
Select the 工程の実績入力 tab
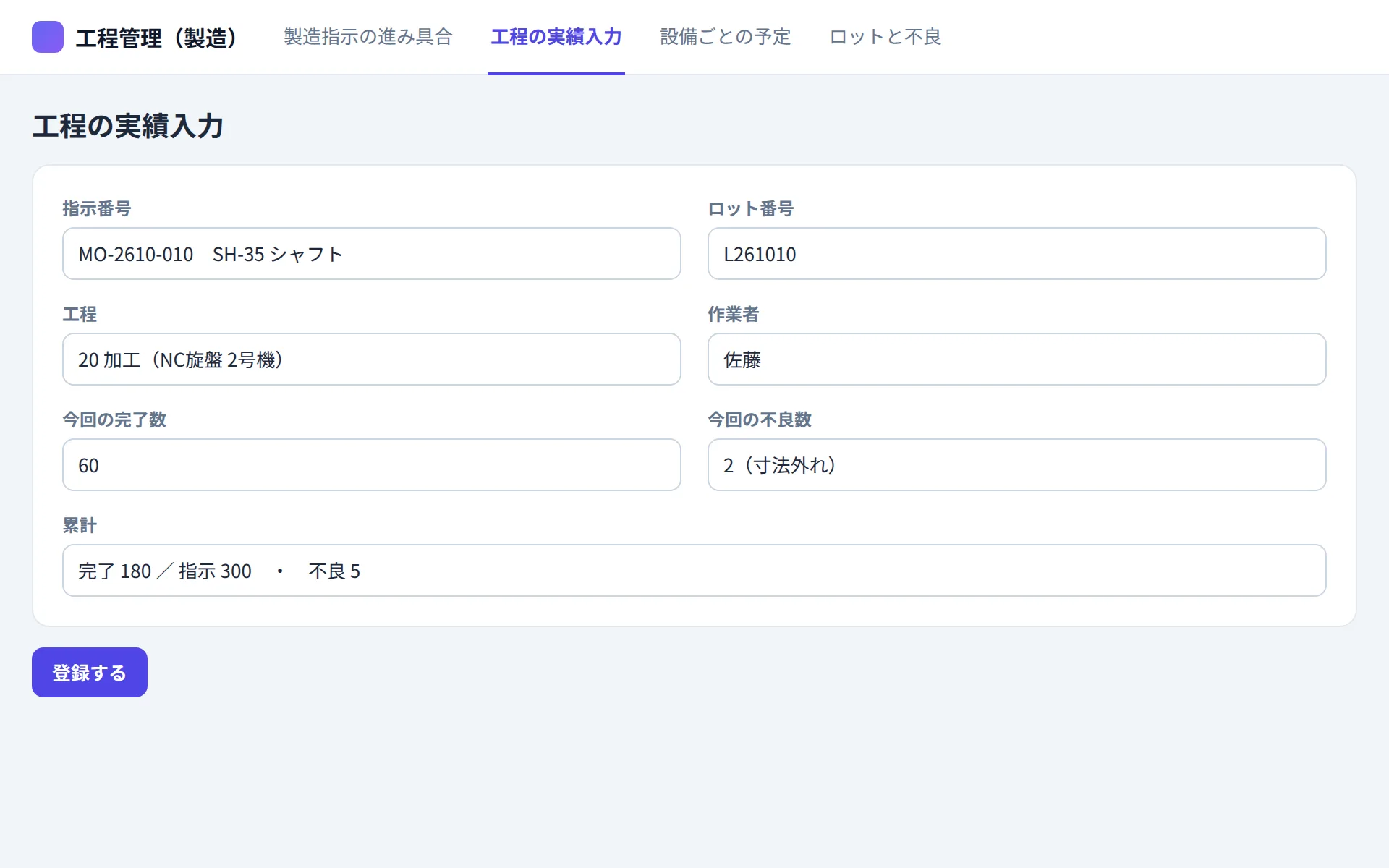(x=556, y=37)
